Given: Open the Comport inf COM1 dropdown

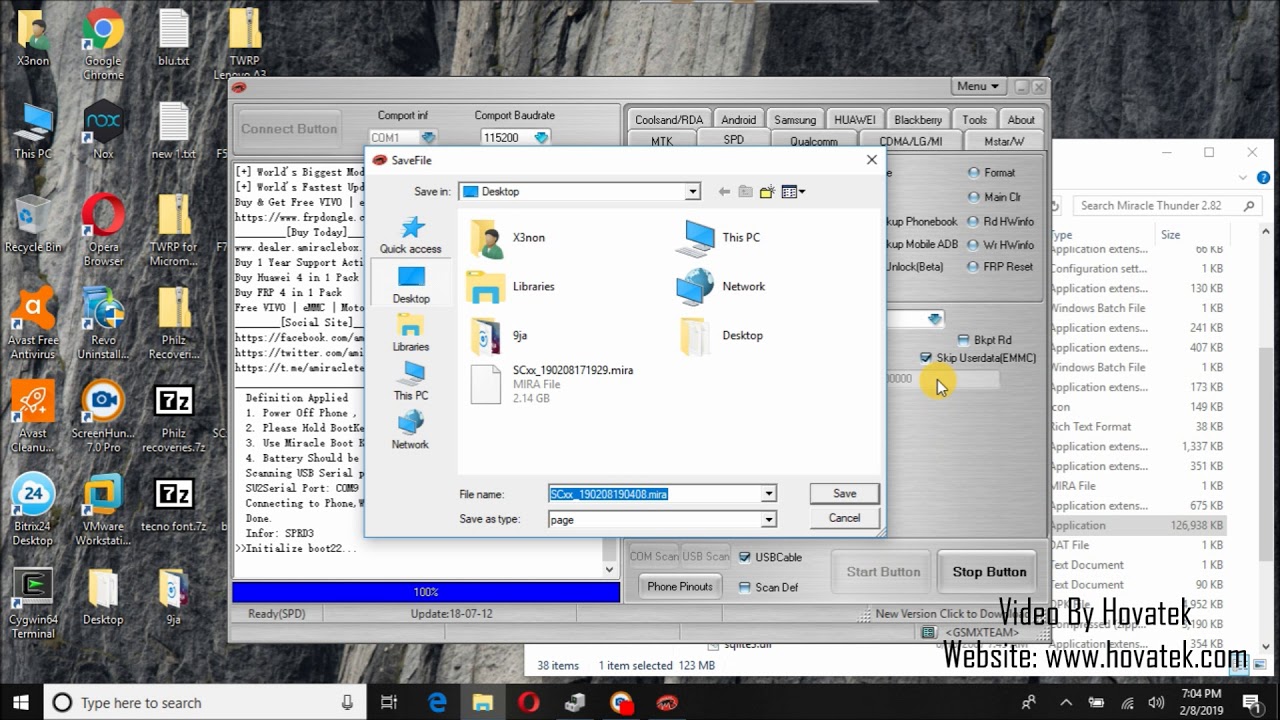Looking at the screenshot, I should point(428,138).
